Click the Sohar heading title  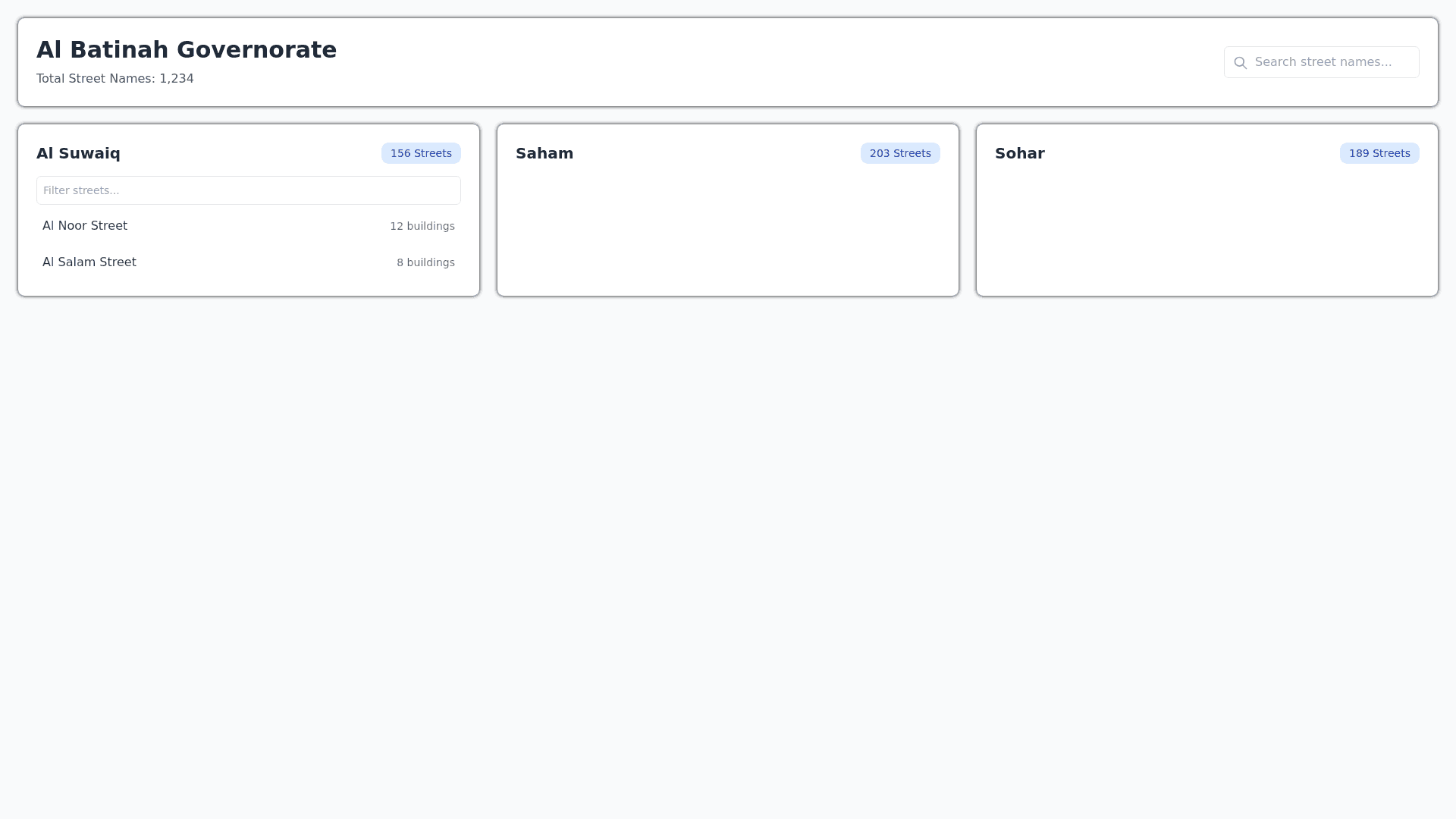click(1020, 153)
